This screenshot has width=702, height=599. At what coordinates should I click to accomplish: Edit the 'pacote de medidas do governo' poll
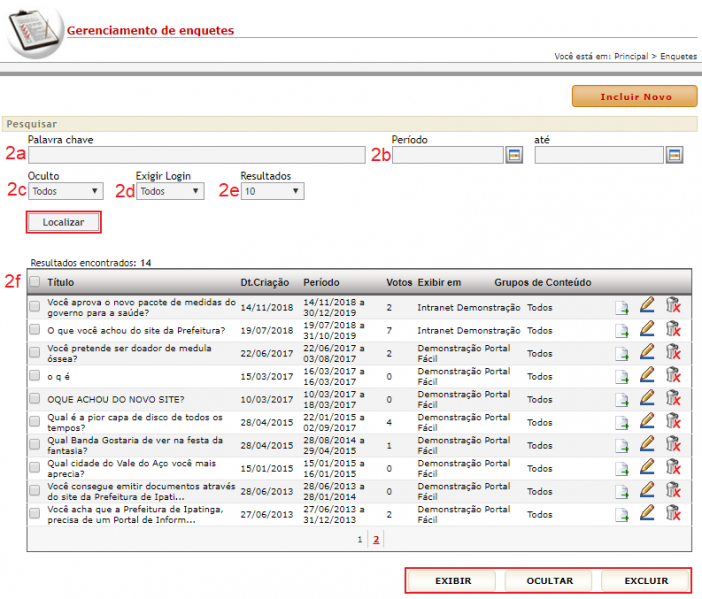click(647, 305)
